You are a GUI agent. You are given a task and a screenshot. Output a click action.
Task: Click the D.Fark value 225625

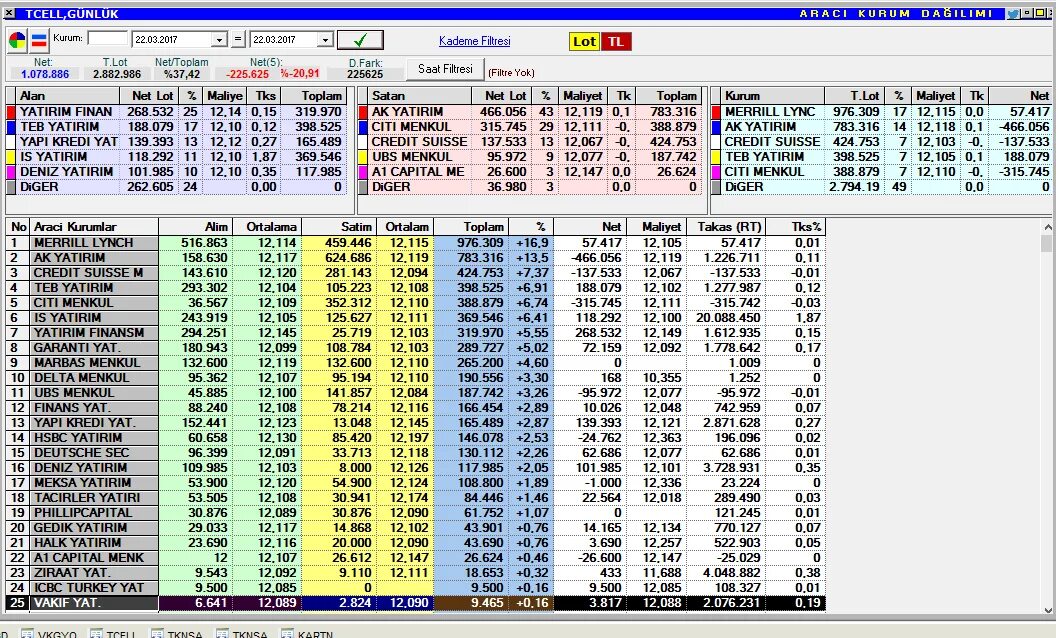tap(365, 74)
